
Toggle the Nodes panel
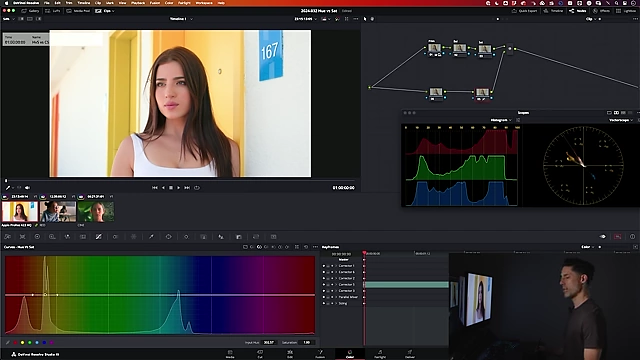(578, 11)
